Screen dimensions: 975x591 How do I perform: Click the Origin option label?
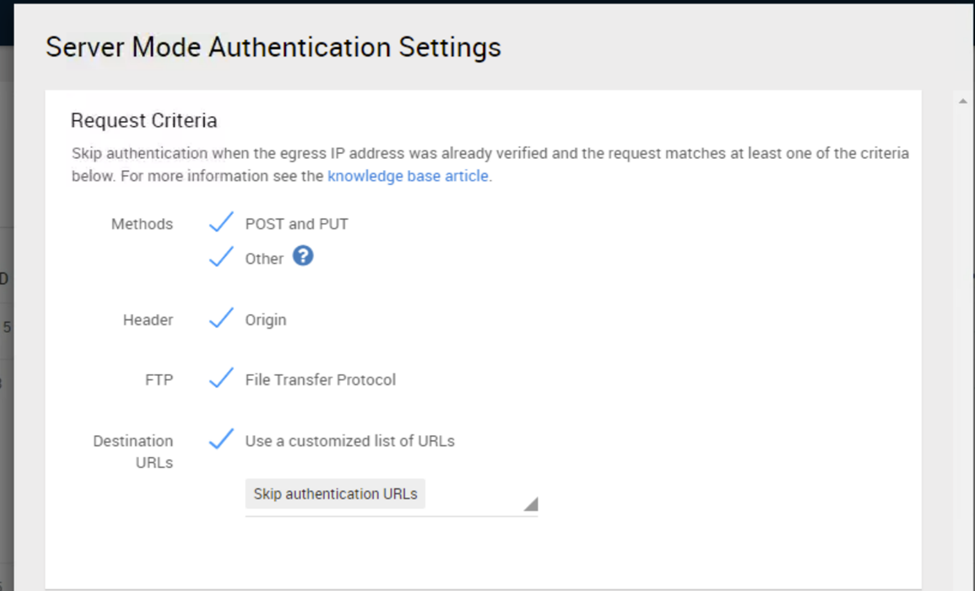(266, 320)
